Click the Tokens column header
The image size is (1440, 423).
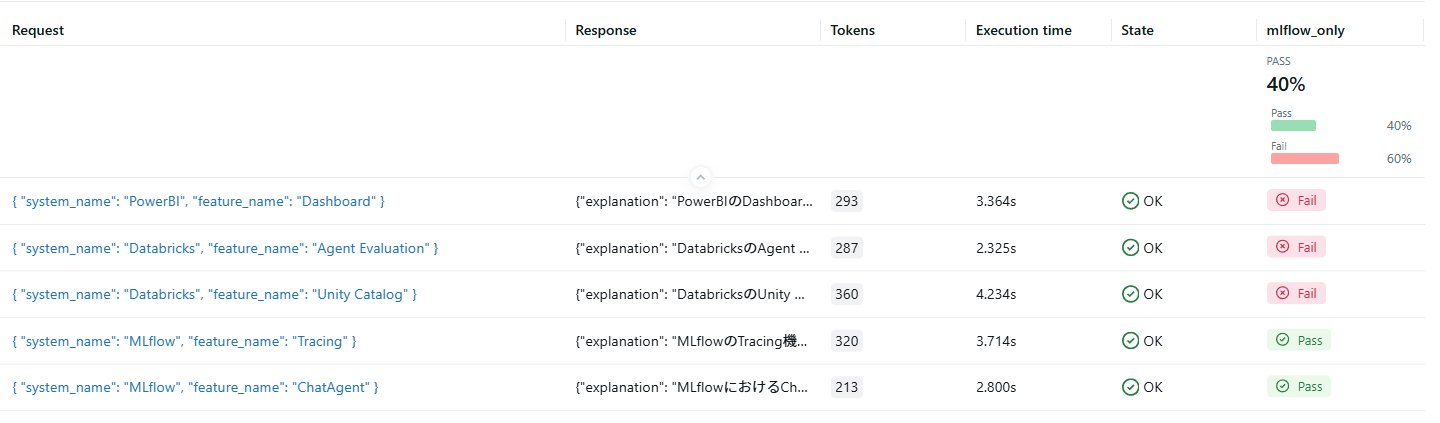(852, 30)
